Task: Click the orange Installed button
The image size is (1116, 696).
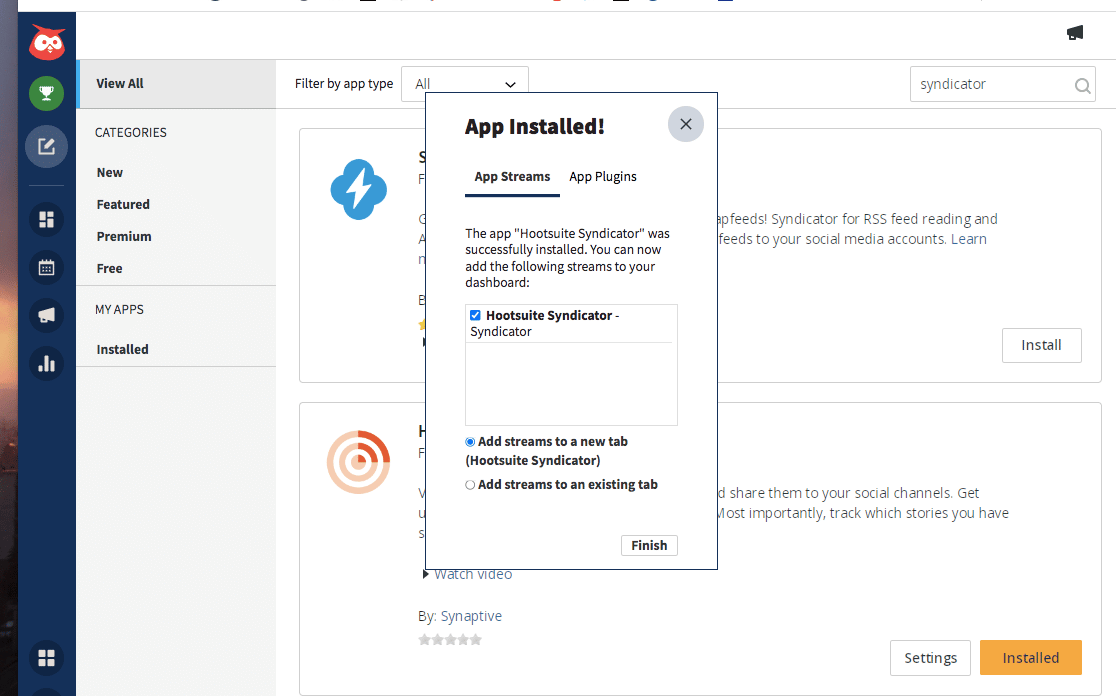Action: coord(1031,658)
